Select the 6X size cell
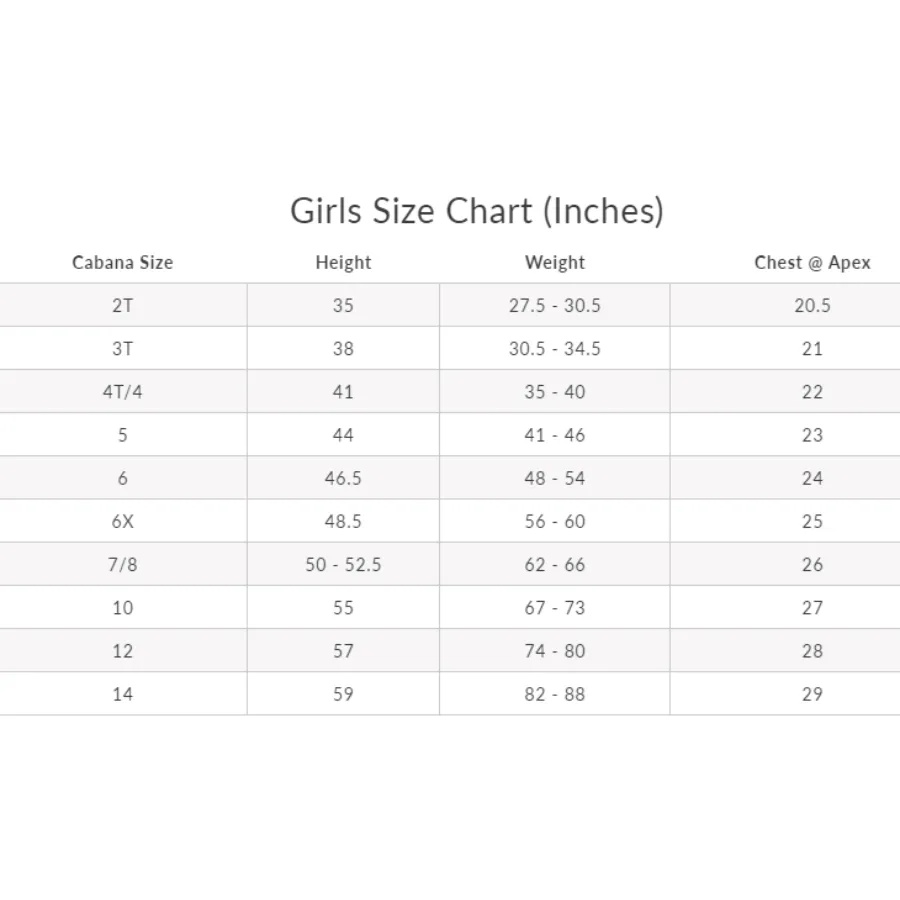Image resolution: width=900 pixels, height=900 pixels. tap(122, 521)
